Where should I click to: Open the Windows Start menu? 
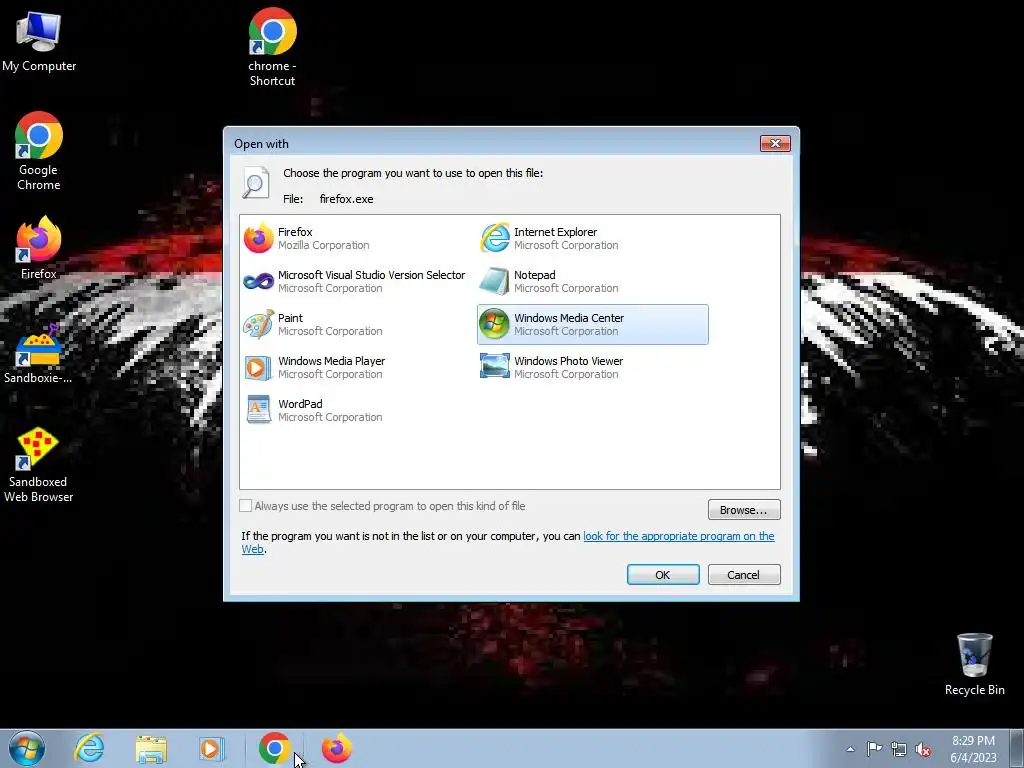pos(27,748)
